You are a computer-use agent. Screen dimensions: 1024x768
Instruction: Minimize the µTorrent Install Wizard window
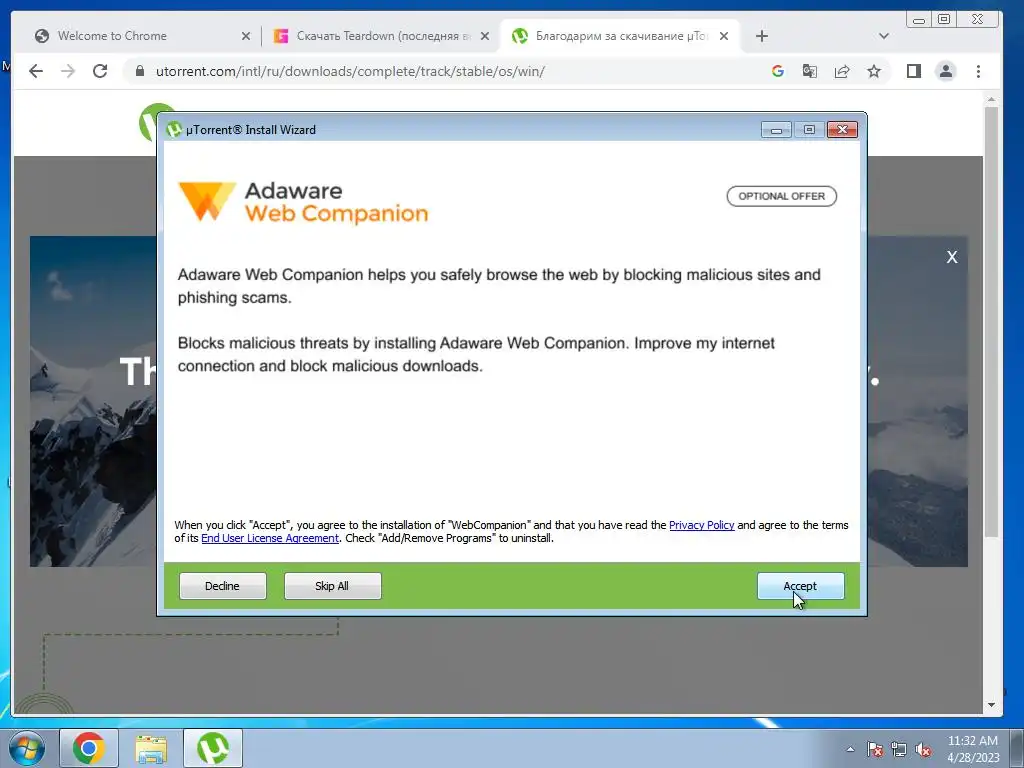tap(776, 130)
